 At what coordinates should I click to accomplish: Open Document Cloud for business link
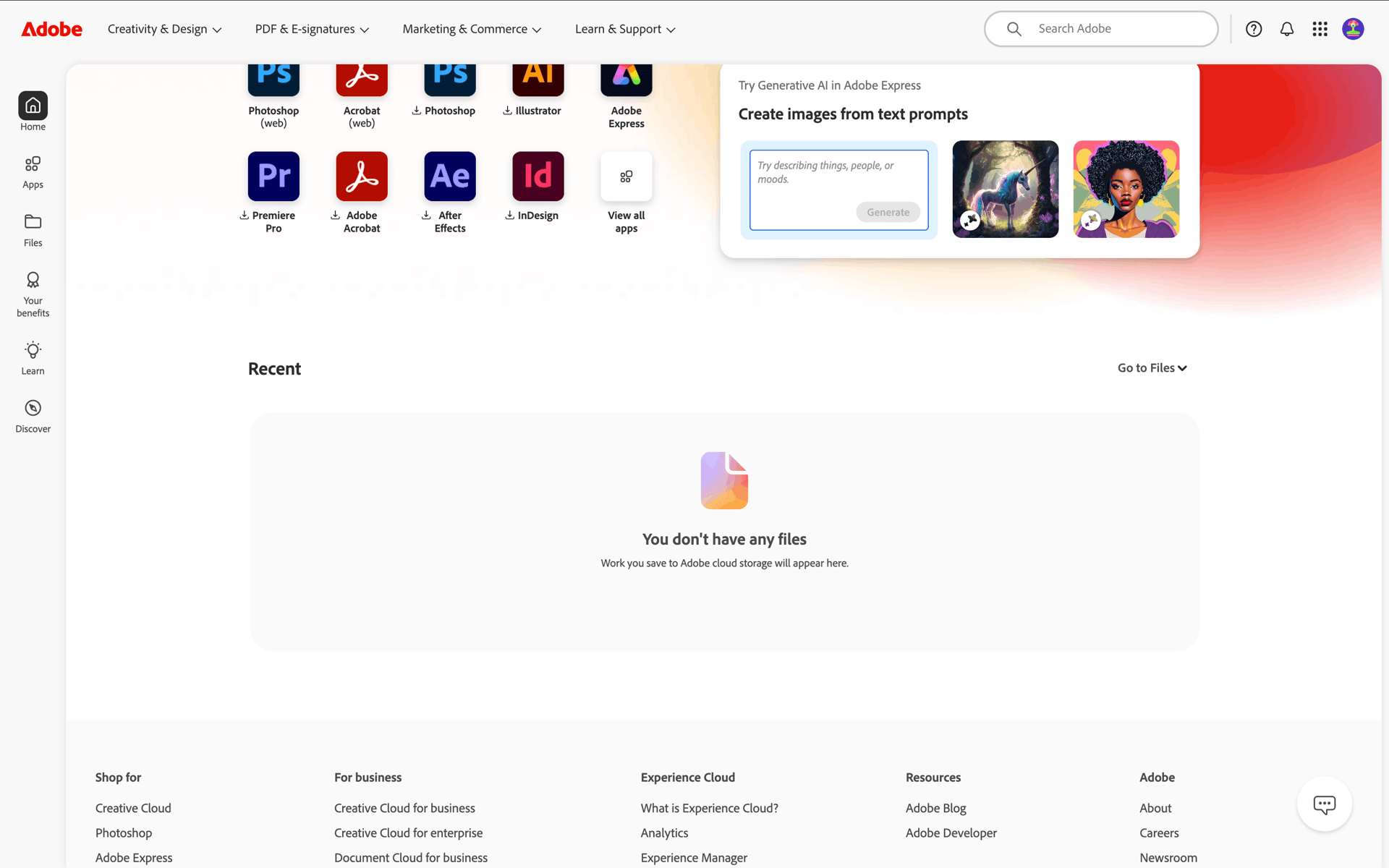[411, 857]
